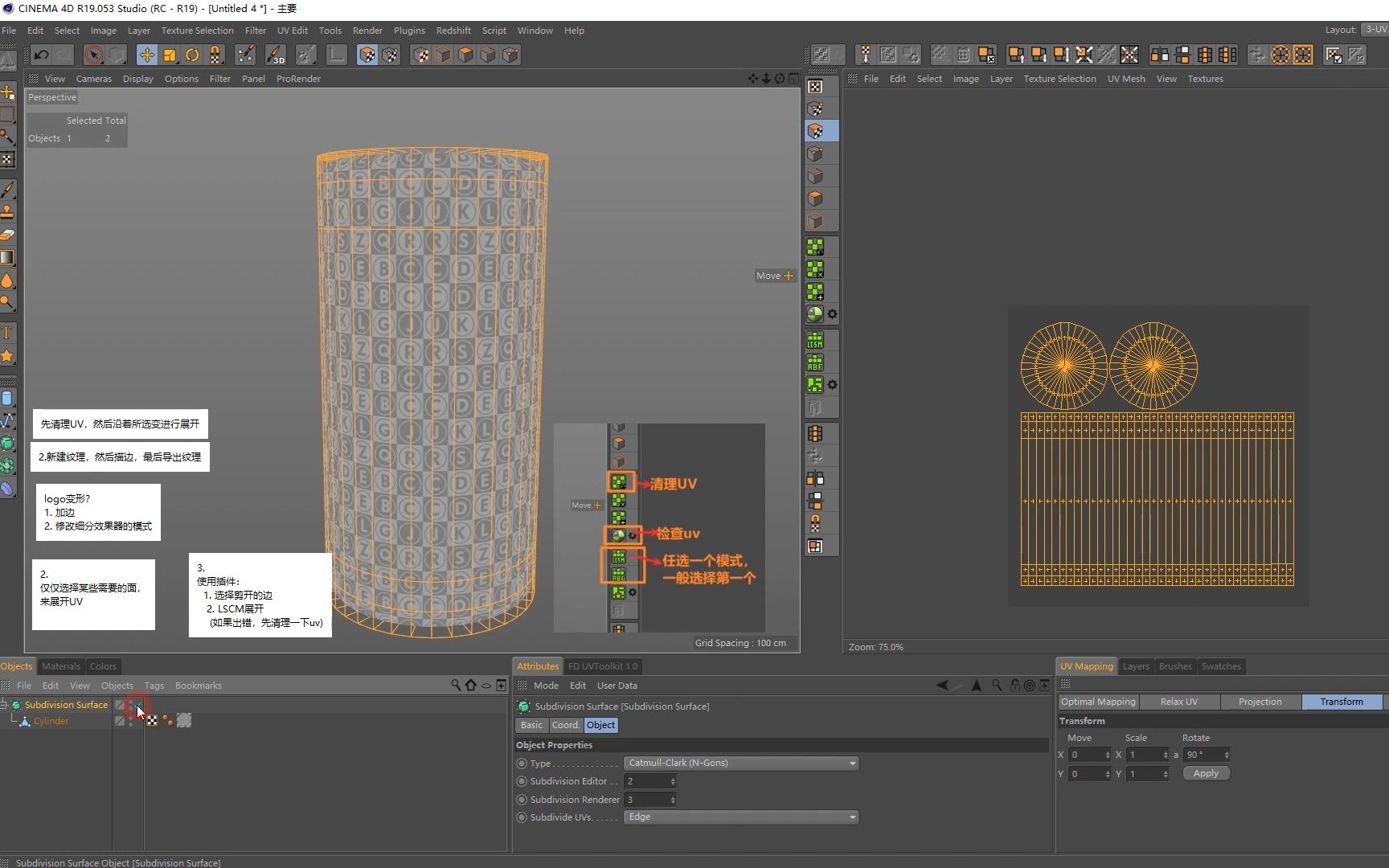Image resolution: width=1389 pixels, height=868 pixels.
Task: Select the Move tool in the toolbar
Action: pyautogui.click(x=146, y=54)
